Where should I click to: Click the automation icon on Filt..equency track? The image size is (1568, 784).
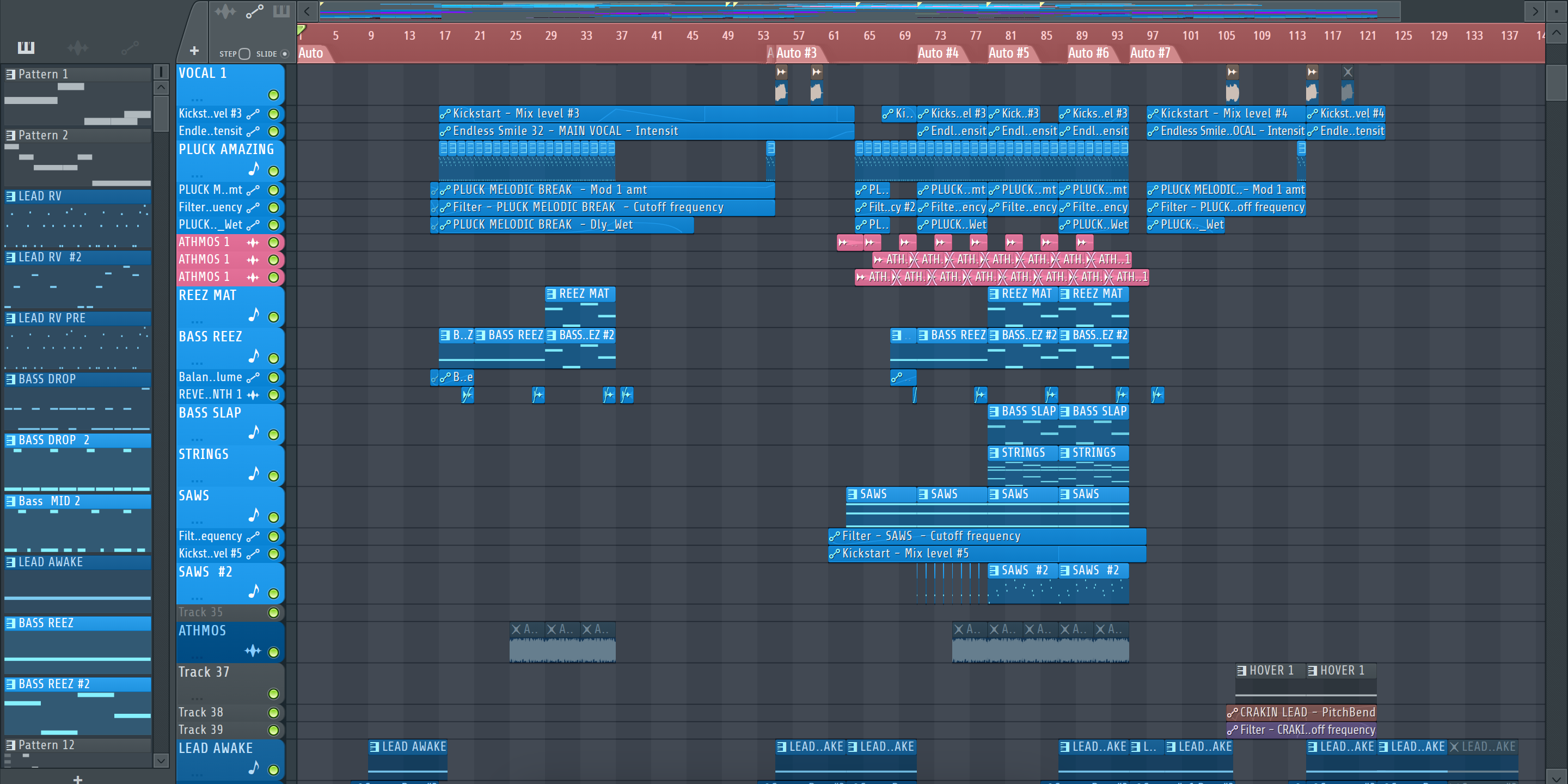(253, 536)
